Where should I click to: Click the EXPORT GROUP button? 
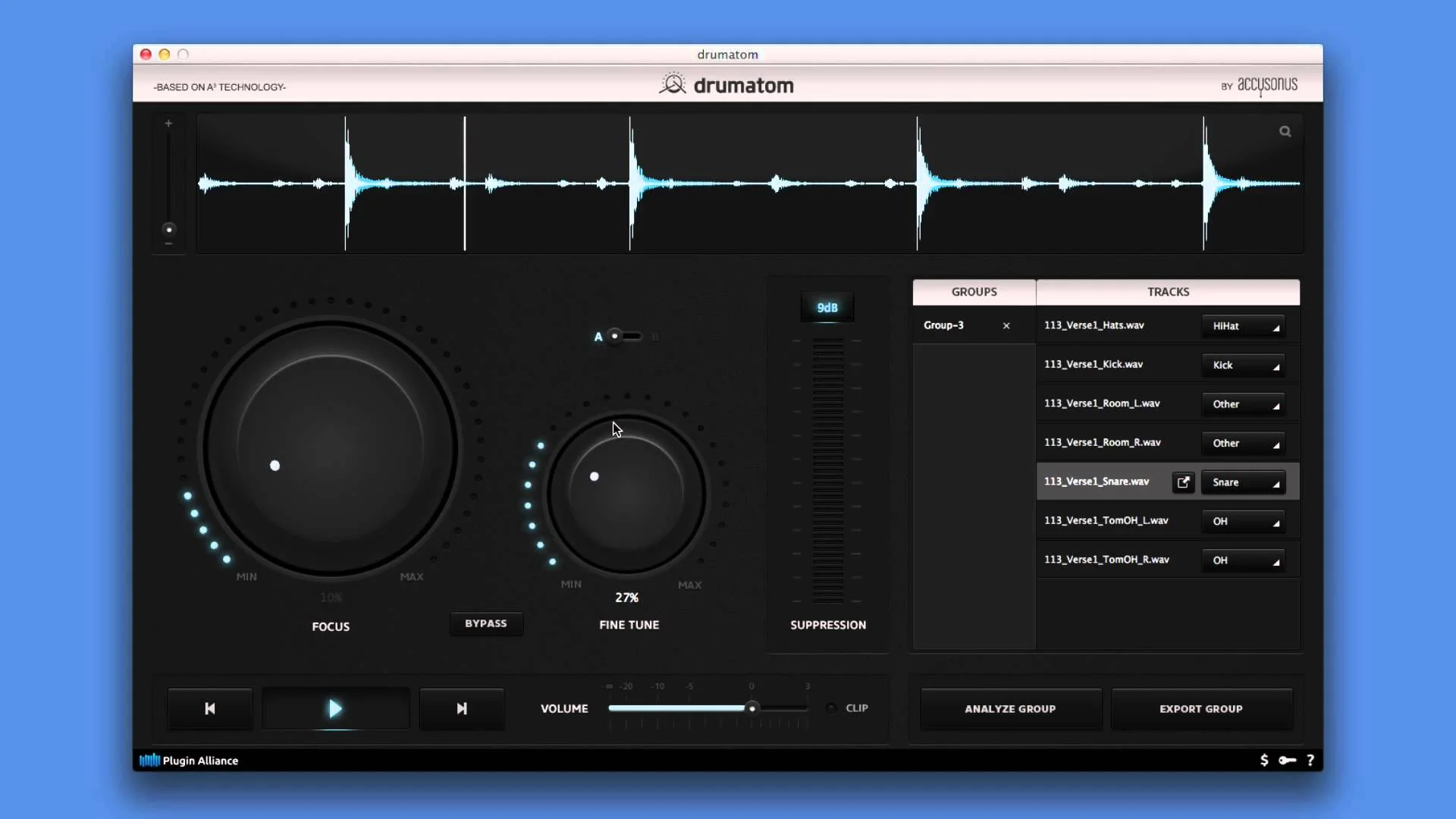pos(1202,709)
